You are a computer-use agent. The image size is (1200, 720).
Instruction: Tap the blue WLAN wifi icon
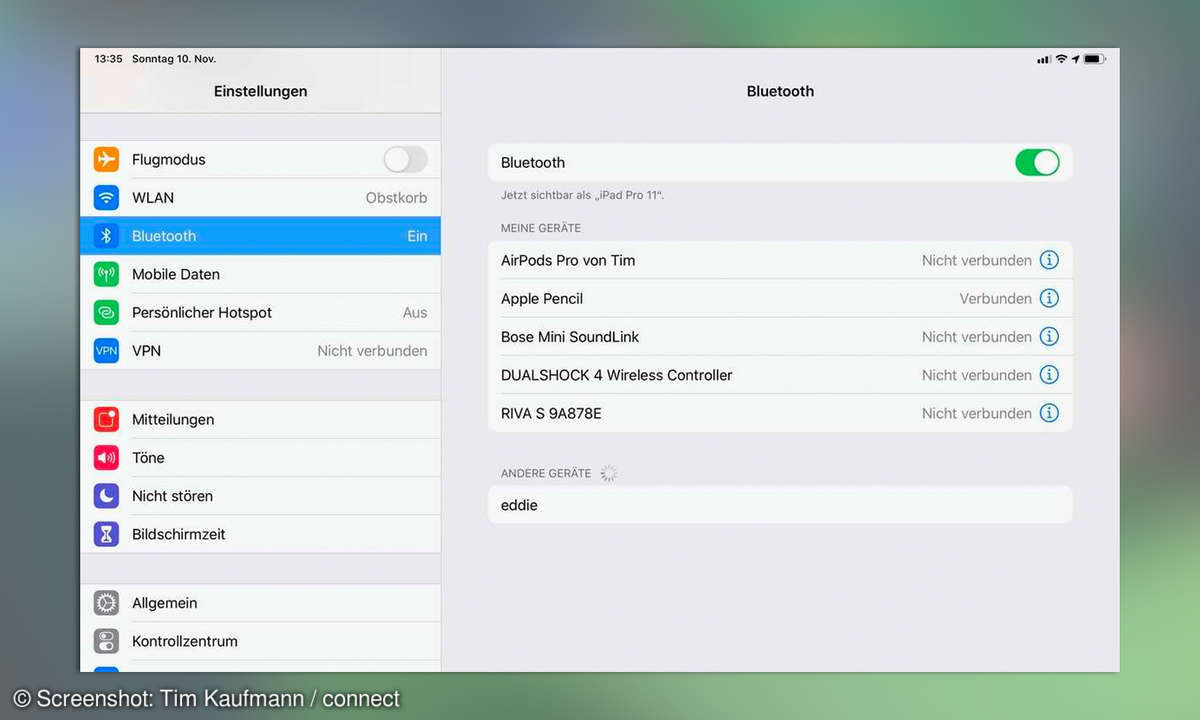click(x=106, y=198)
